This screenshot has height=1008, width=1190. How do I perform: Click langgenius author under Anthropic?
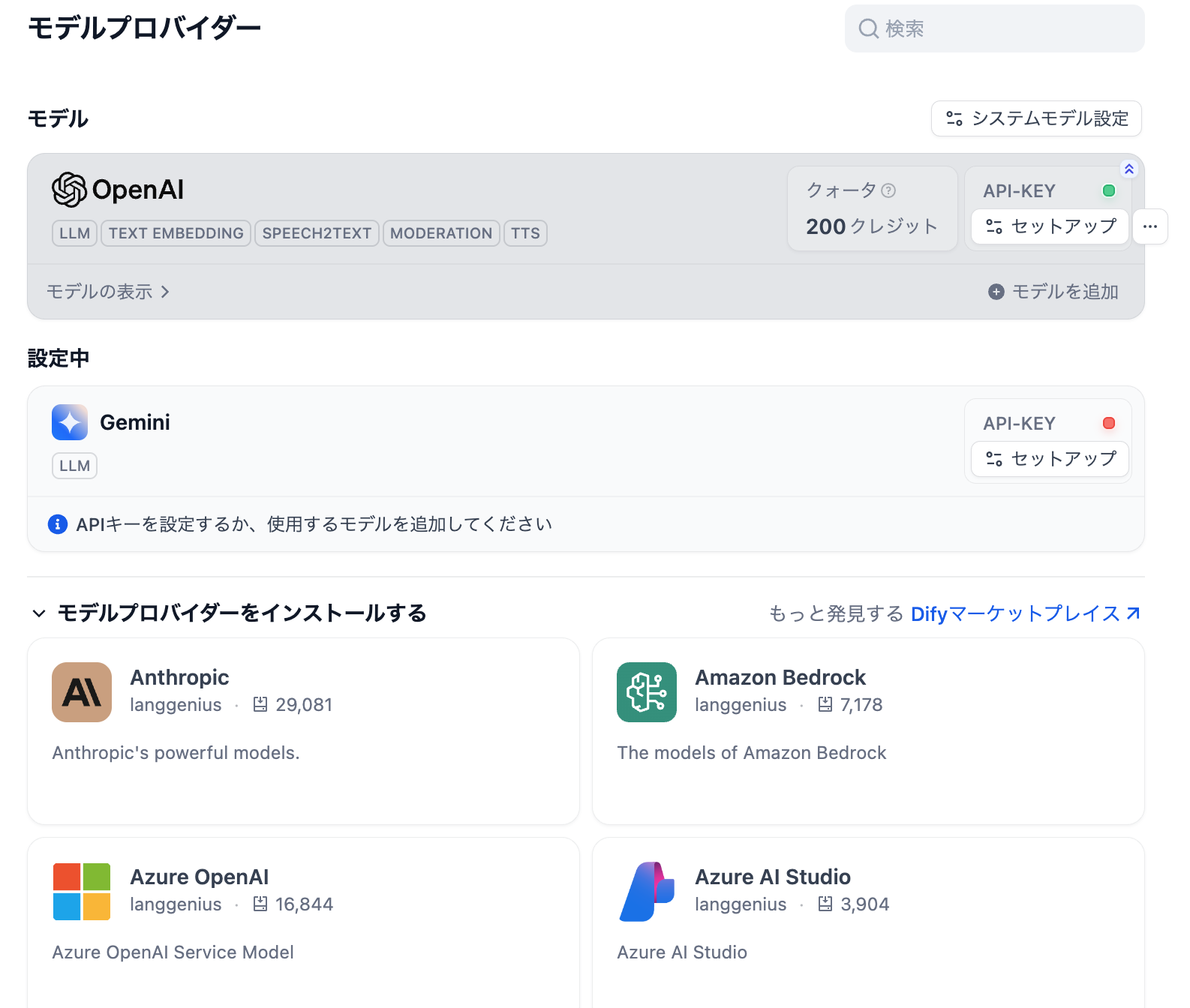pyautogui.click(x=176, y=705)
